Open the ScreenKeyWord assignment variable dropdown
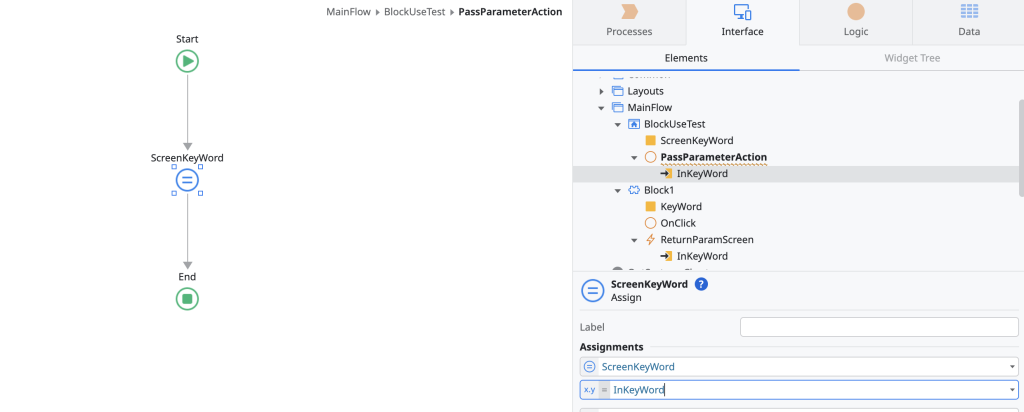The width and height of the screenshot is (1024, 412). coord(1012,367)
